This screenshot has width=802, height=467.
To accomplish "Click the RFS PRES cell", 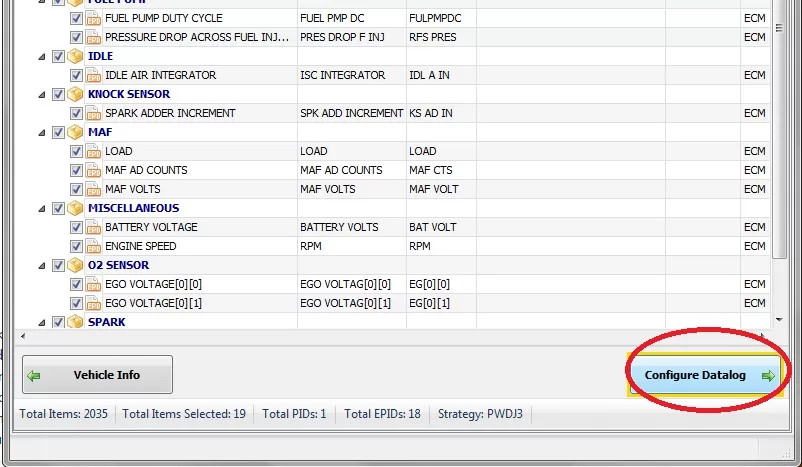I will 433,37.
